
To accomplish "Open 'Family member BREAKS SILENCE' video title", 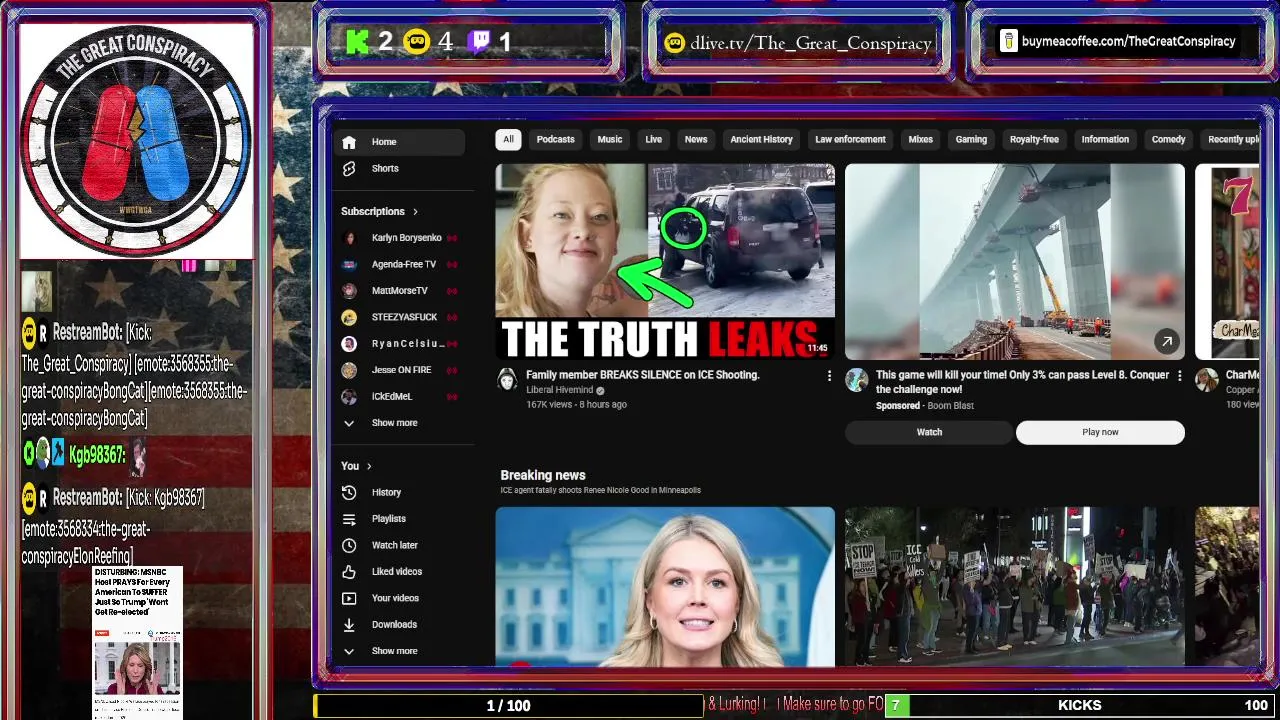I will coord(643,375).
